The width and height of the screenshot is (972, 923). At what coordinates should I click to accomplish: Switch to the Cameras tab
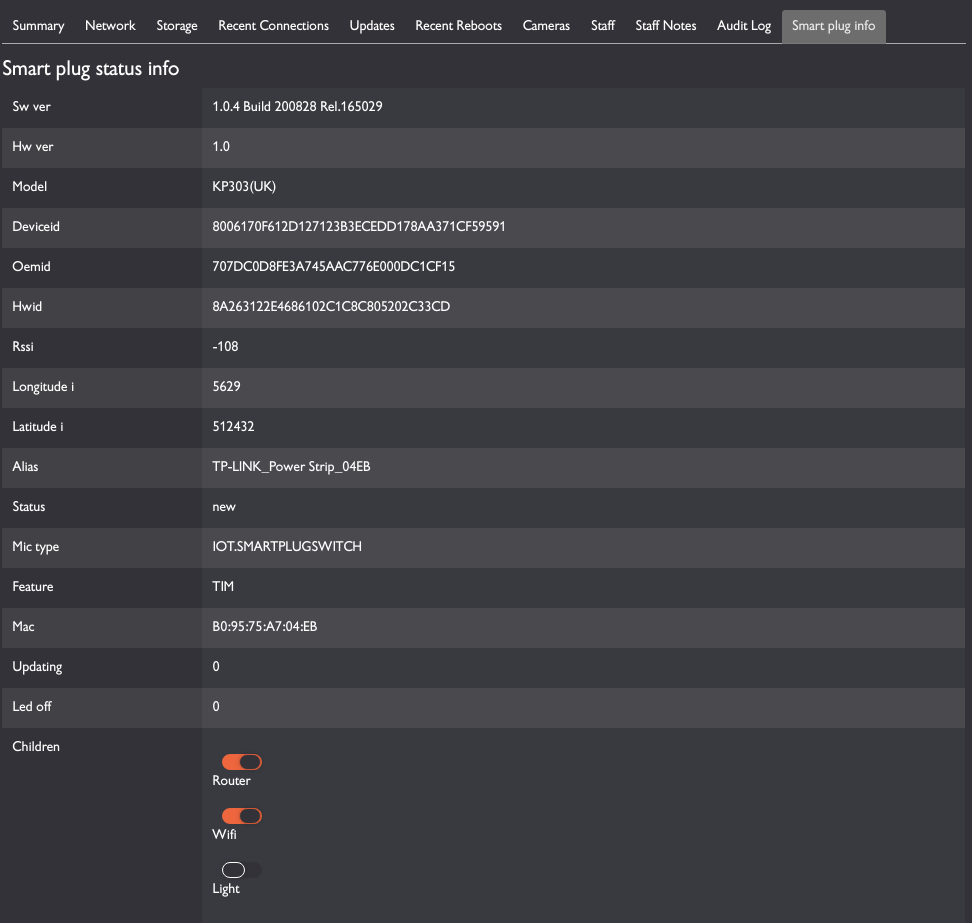[x=546, y=26]
